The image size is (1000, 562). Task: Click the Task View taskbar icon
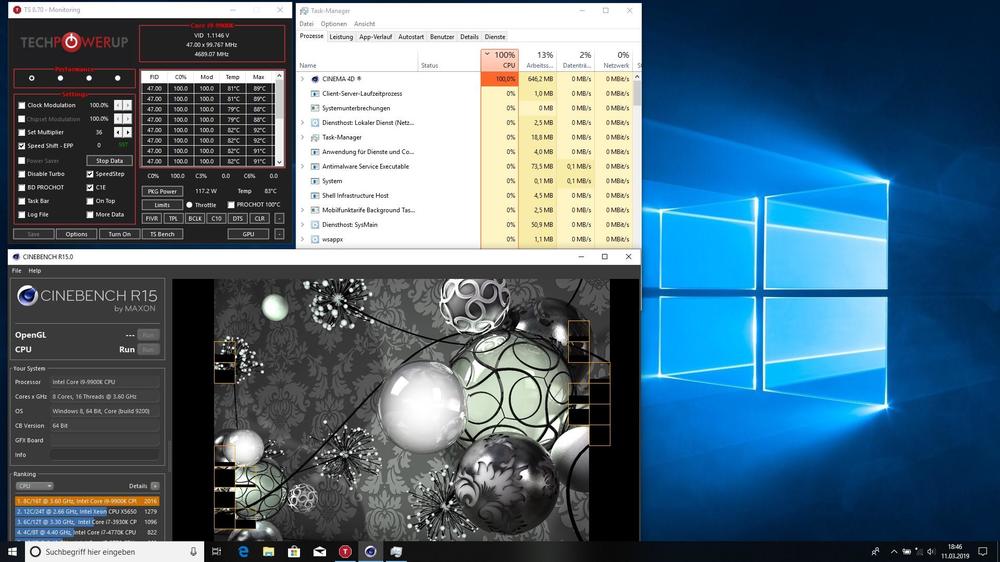point(218,551)
